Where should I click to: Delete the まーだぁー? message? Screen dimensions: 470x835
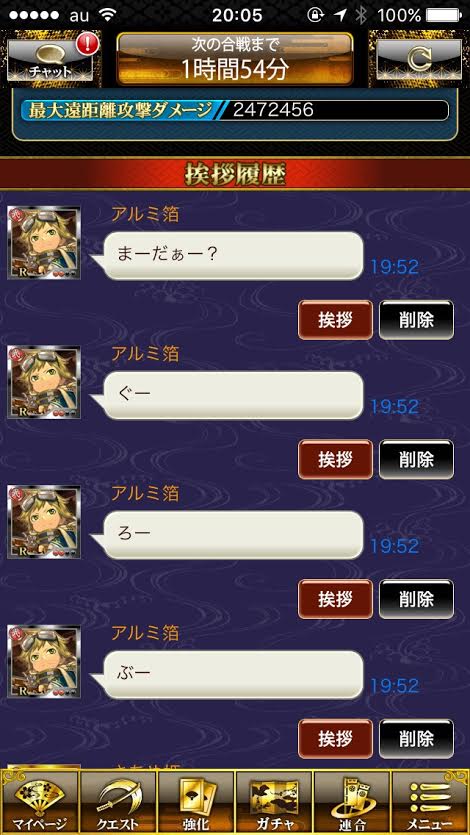pos(416,320)
